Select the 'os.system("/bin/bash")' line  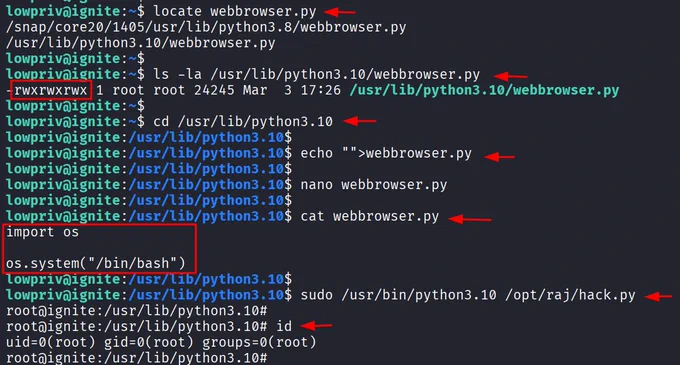coord(95,264)
